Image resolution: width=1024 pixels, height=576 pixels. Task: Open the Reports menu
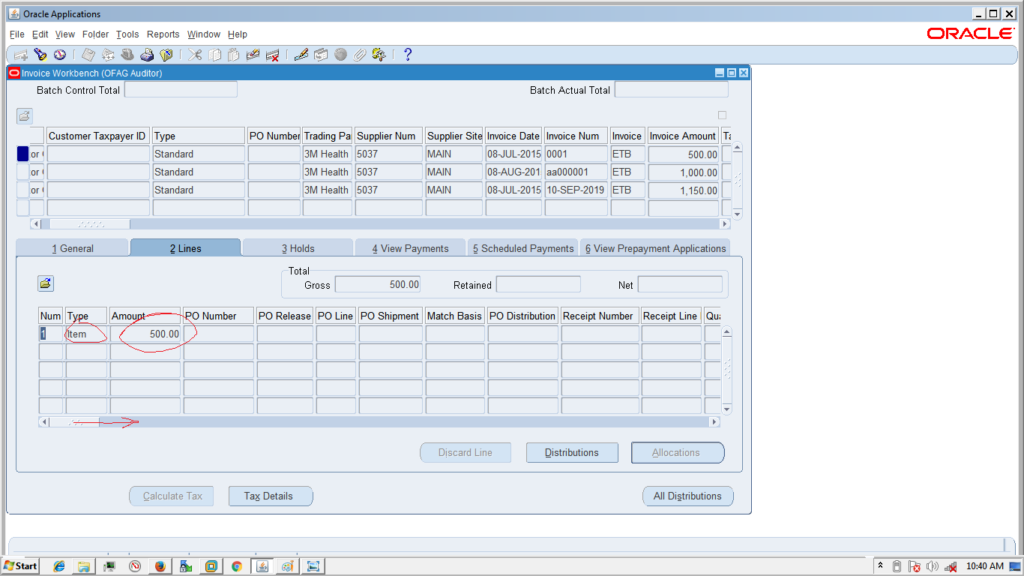163,34
